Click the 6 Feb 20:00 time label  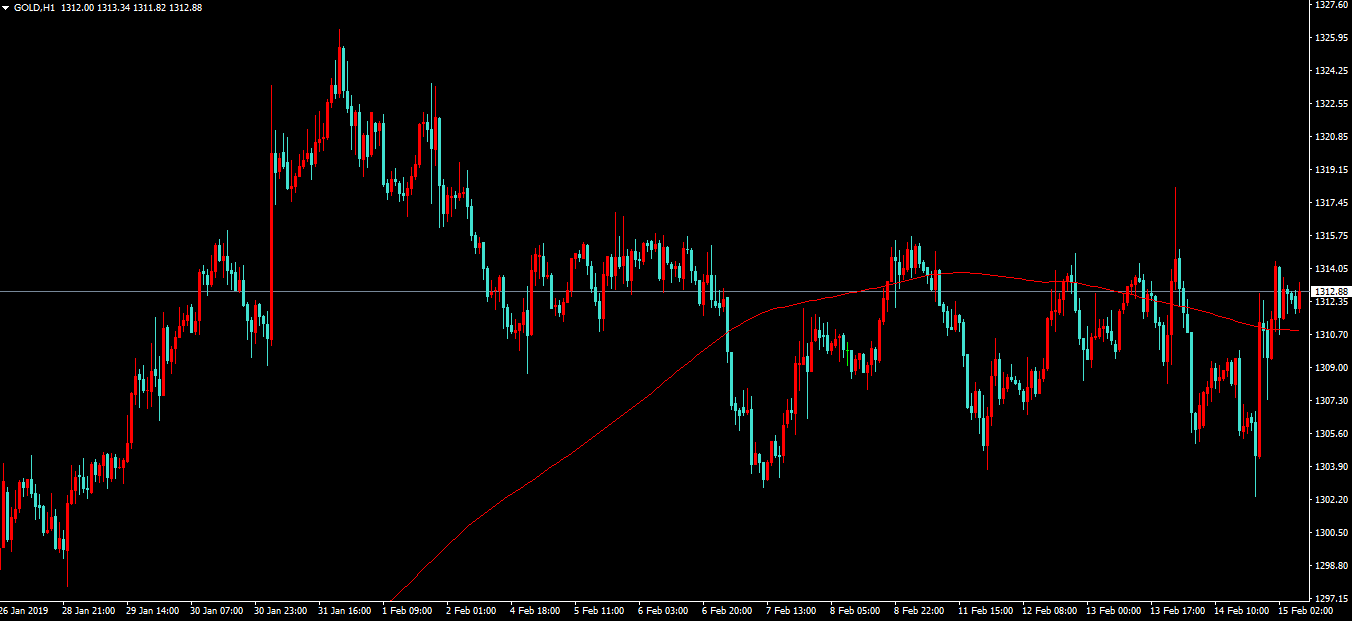click(727, 610)
